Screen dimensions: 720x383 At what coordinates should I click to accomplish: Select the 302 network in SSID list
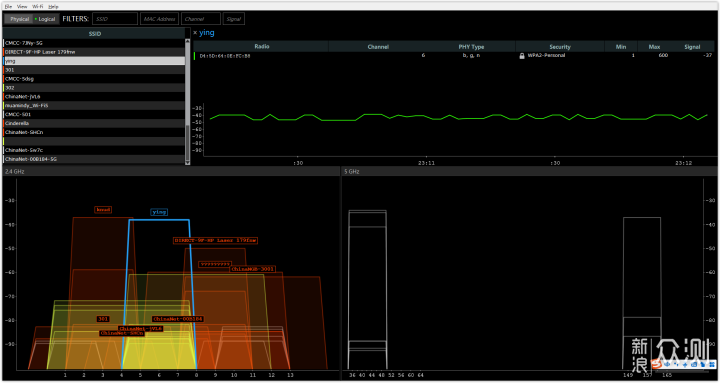(94, 87)
